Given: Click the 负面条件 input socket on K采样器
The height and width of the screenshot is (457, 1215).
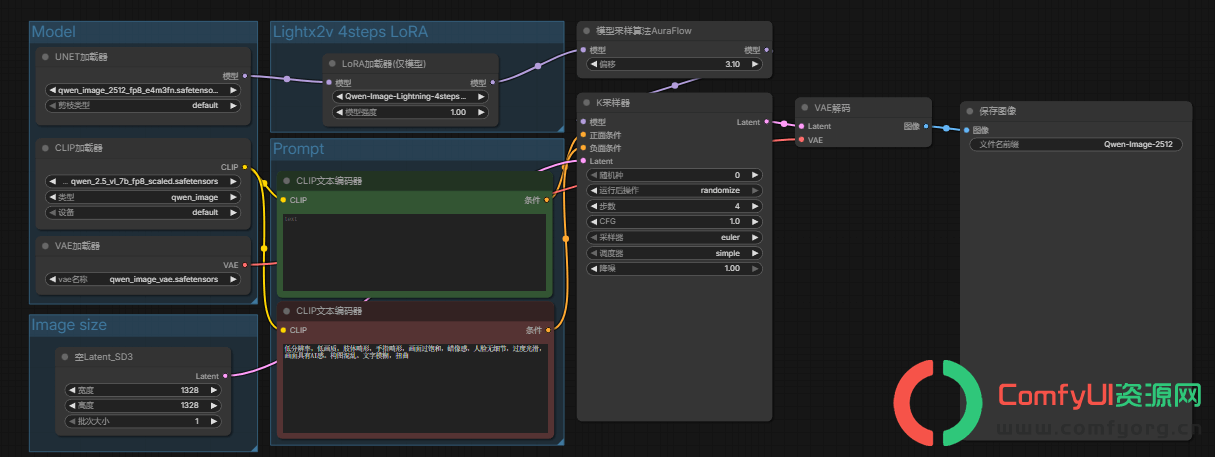Looking at the screenshot, I should (x=583, y=148).
